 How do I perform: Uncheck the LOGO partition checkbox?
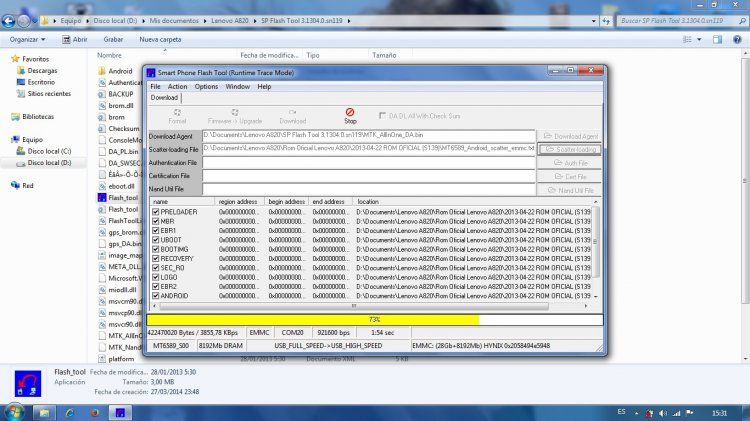(155, 277)
